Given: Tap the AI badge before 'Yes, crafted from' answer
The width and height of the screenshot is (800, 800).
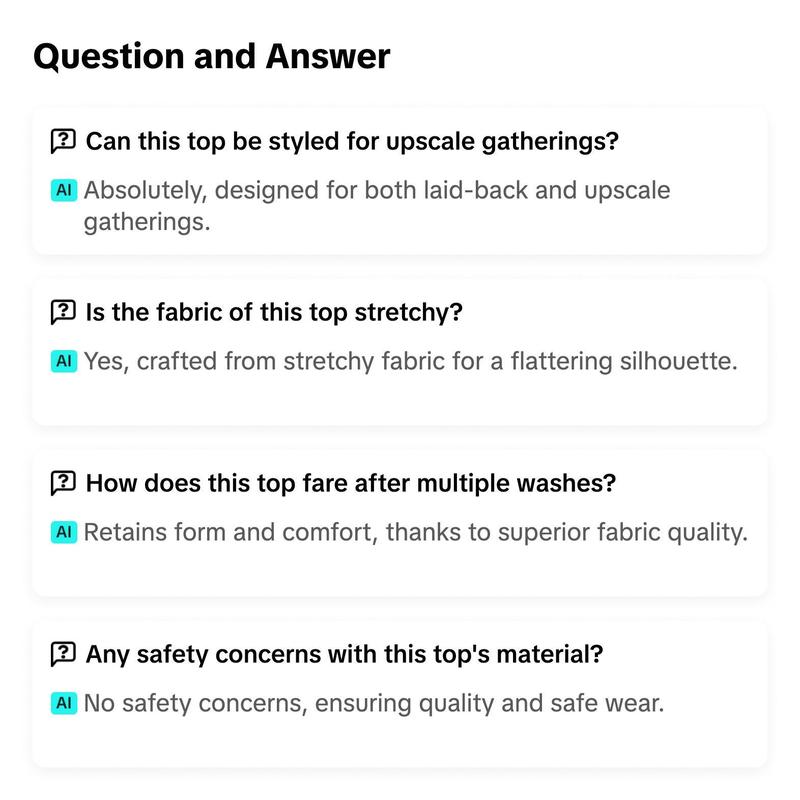Looking at the screenshot, I should pos(64,361).
